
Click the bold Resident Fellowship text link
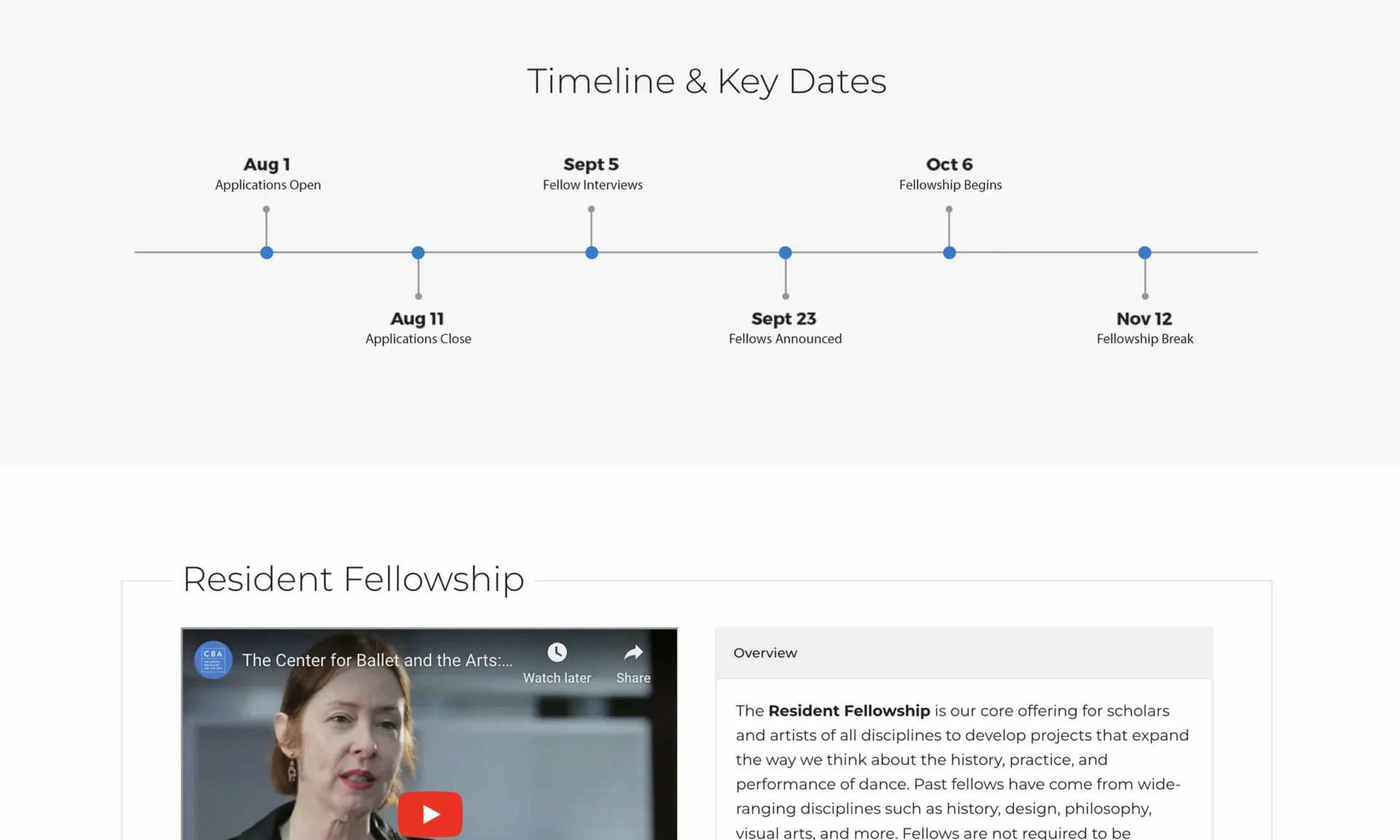tap(848, 710)
